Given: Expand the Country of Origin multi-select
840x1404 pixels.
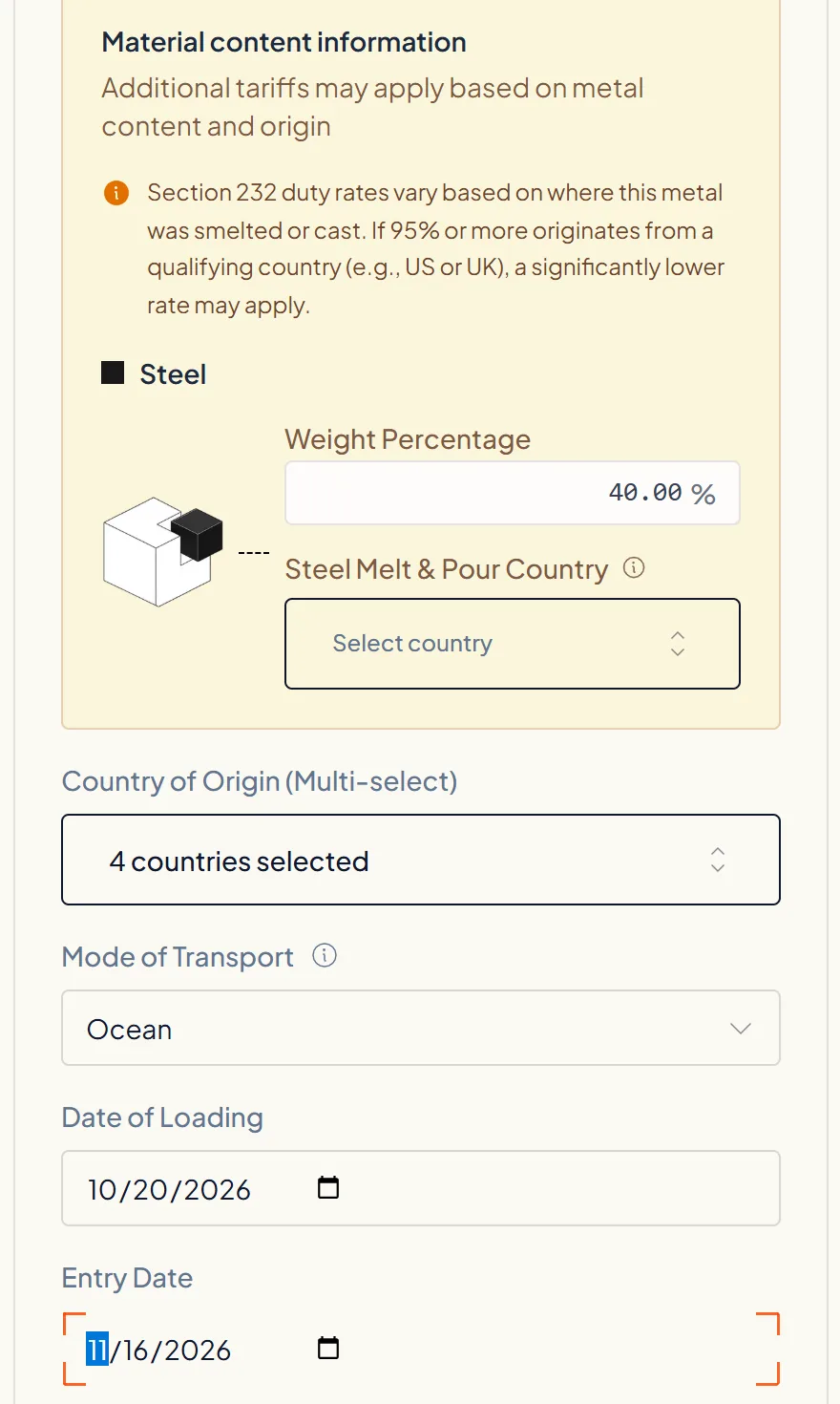Looking at the screenshot, I should 421,860.
